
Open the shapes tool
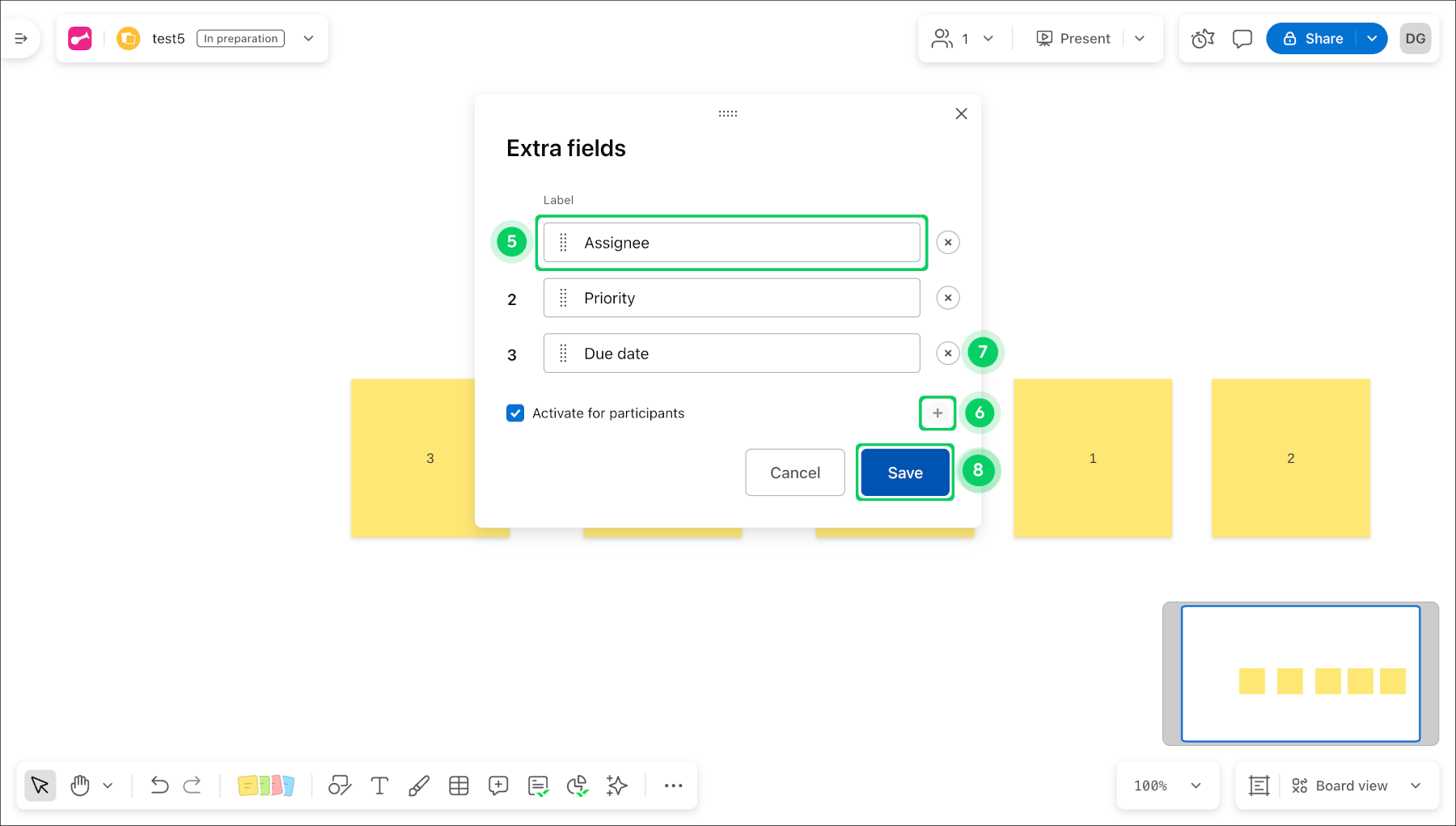click(340, 786)
